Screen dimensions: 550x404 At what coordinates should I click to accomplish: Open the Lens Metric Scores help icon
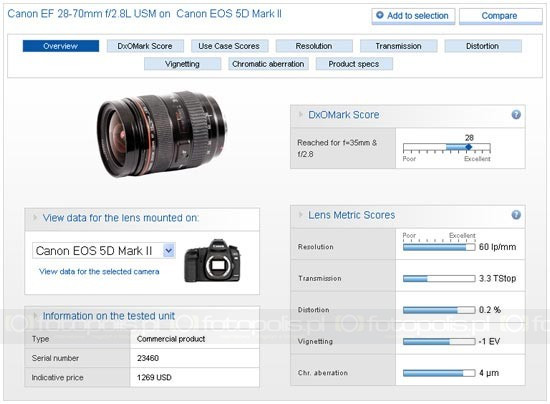click(516, 215)
